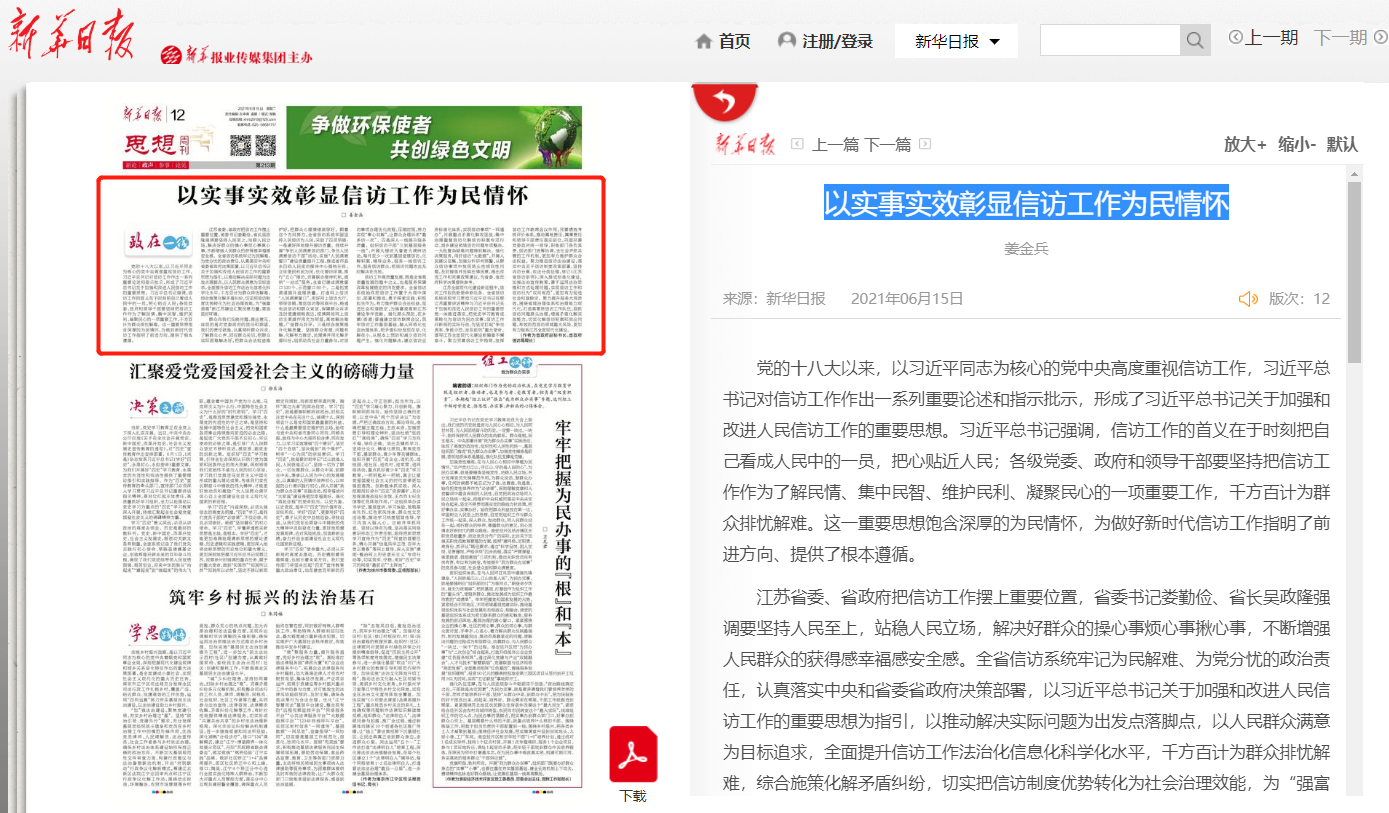Image resolution: width=1389 pixels, height=813 pixels.
Task: Click the date 2021年06月15日
Action: (907, 298)
